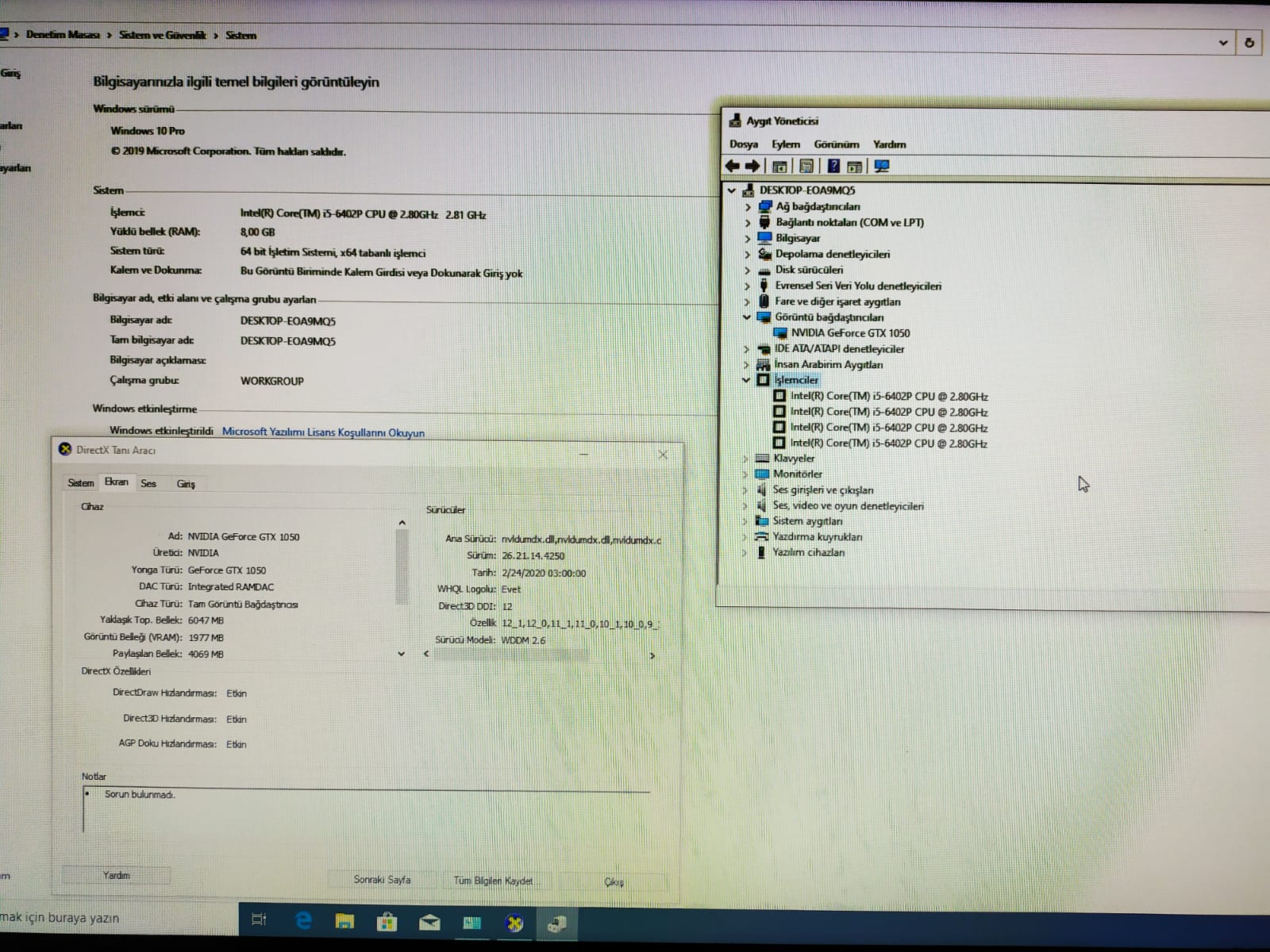Collapse the Görüntü bağdaştırıcıları branch

point(746,317)
